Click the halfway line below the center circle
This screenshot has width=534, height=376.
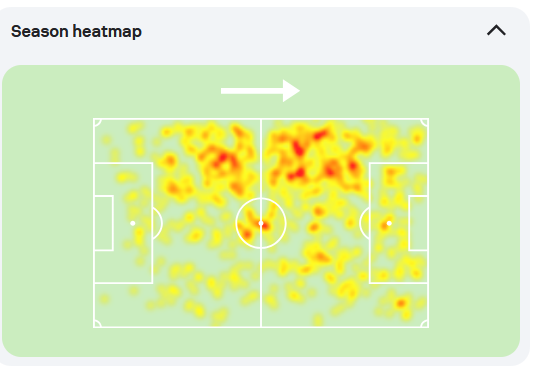[261, 288]
